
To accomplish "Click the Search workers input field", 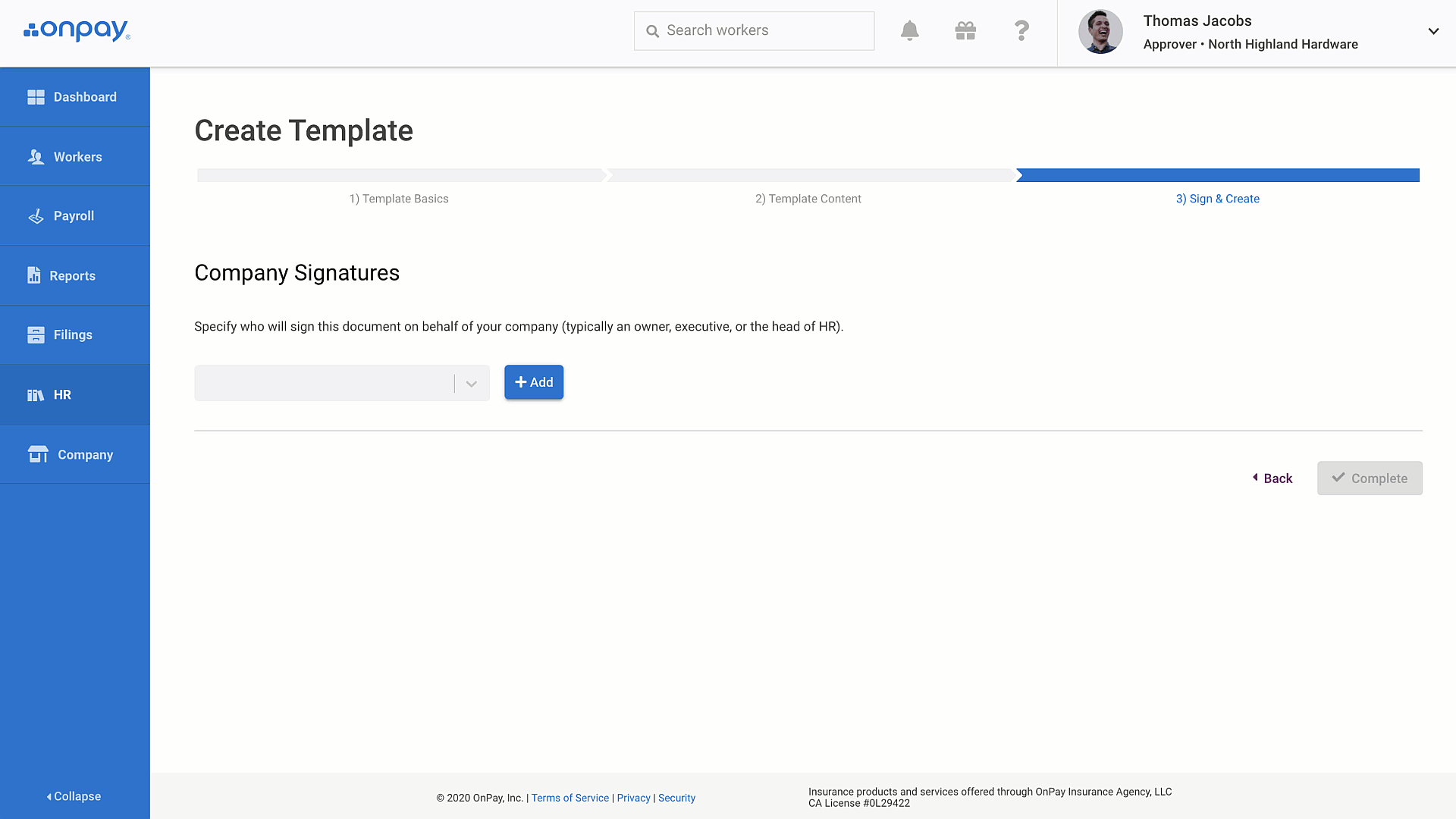I will click(x=754, y=30).
